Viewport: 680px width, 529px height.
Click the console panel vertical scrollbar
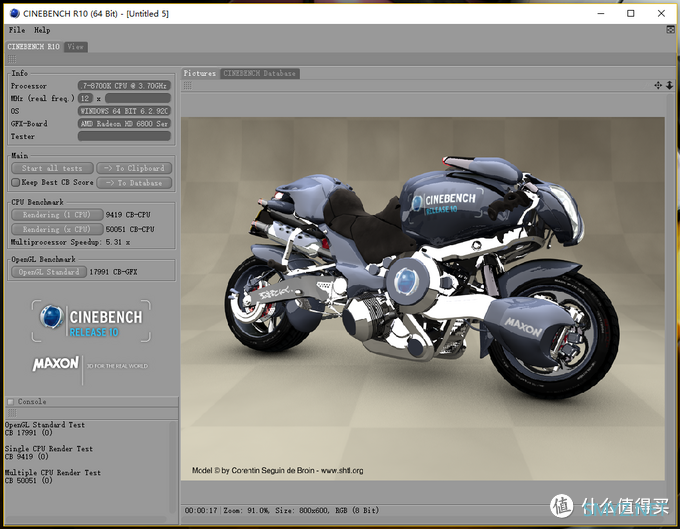tap(173, 467)
